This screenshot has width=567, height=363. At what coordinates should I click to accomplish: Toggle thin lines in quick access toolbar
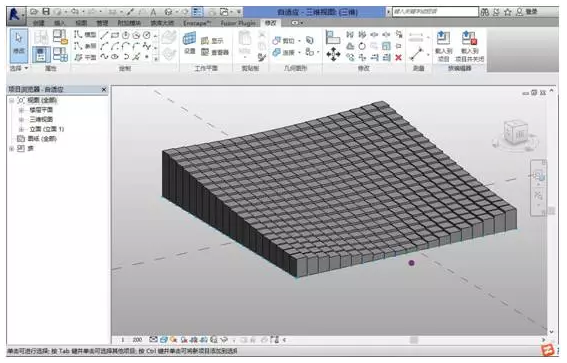point(197,12)
